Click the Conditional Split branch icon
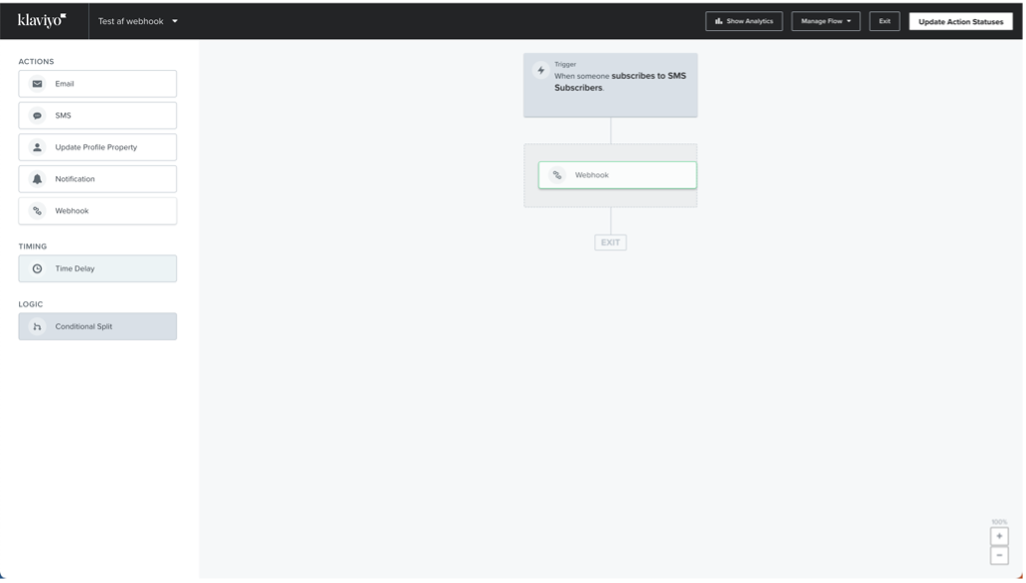 click(x=37, y=327)
